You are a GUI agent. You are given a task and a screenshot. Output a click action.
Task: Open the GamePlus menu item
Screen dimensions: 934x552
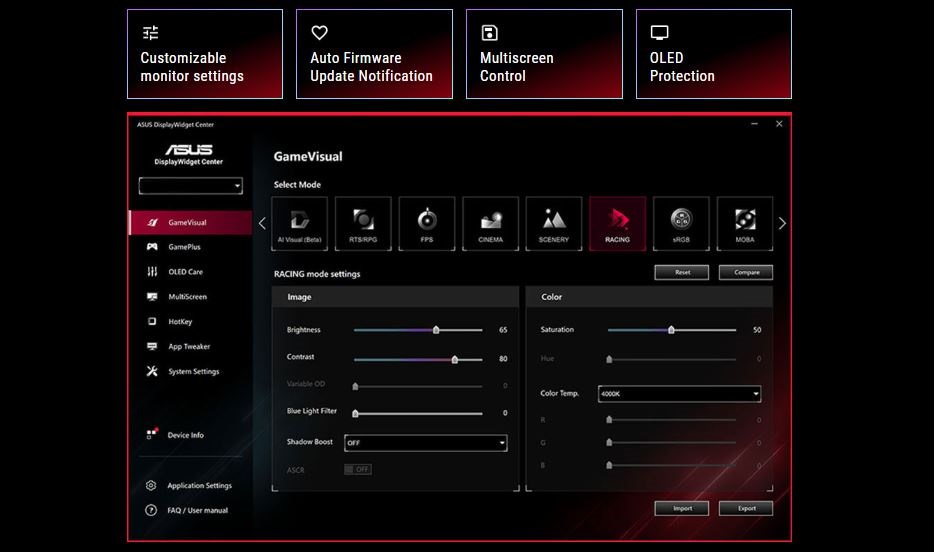coord(184,247)
